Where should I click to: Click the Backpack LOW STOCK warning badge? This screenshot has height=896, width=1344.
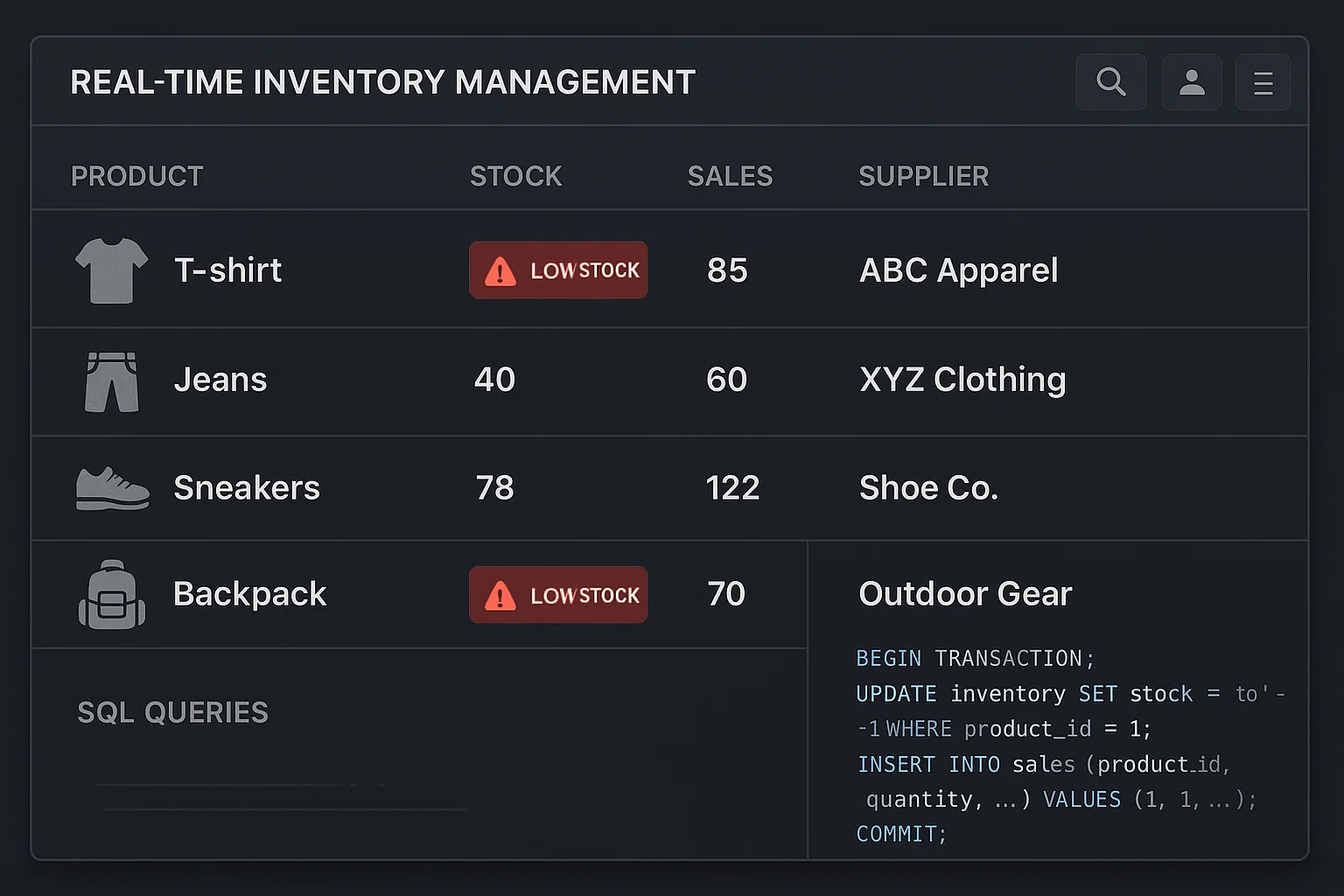click(558, 595)
